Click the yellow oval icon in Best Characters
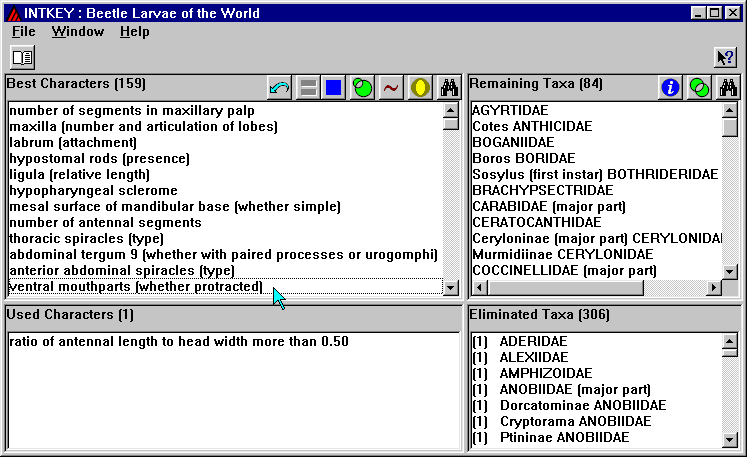 point(420,88)
